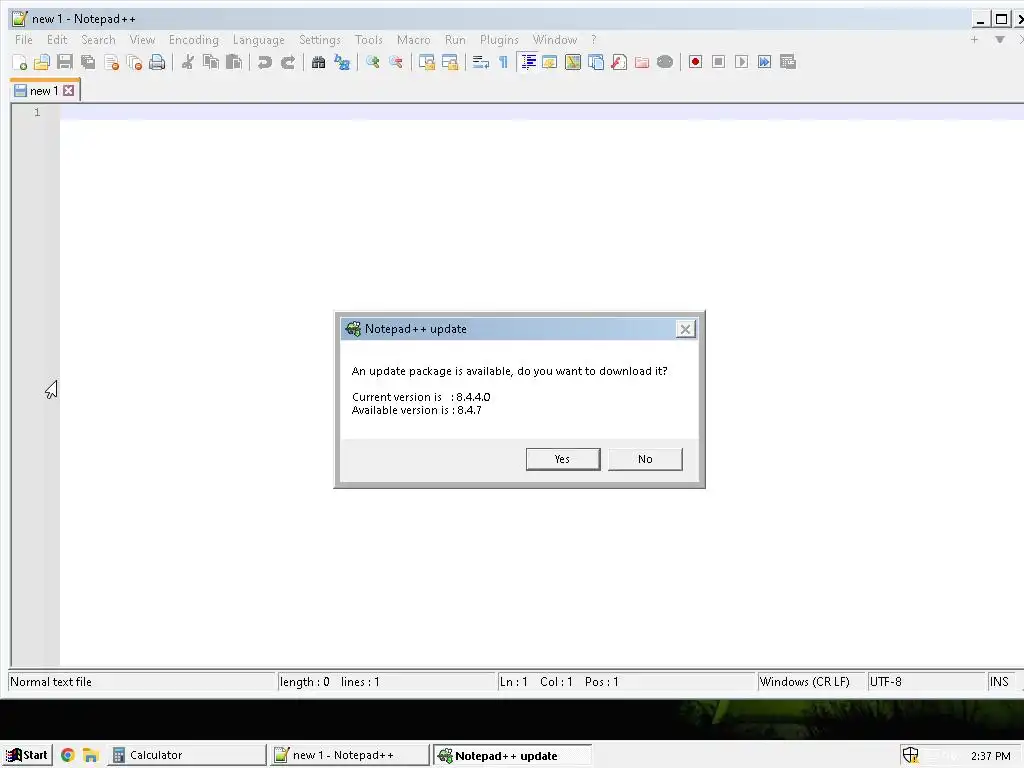Click the 'Normal text file' status text
1024x768 pixels.
click(x=51, y=682)
